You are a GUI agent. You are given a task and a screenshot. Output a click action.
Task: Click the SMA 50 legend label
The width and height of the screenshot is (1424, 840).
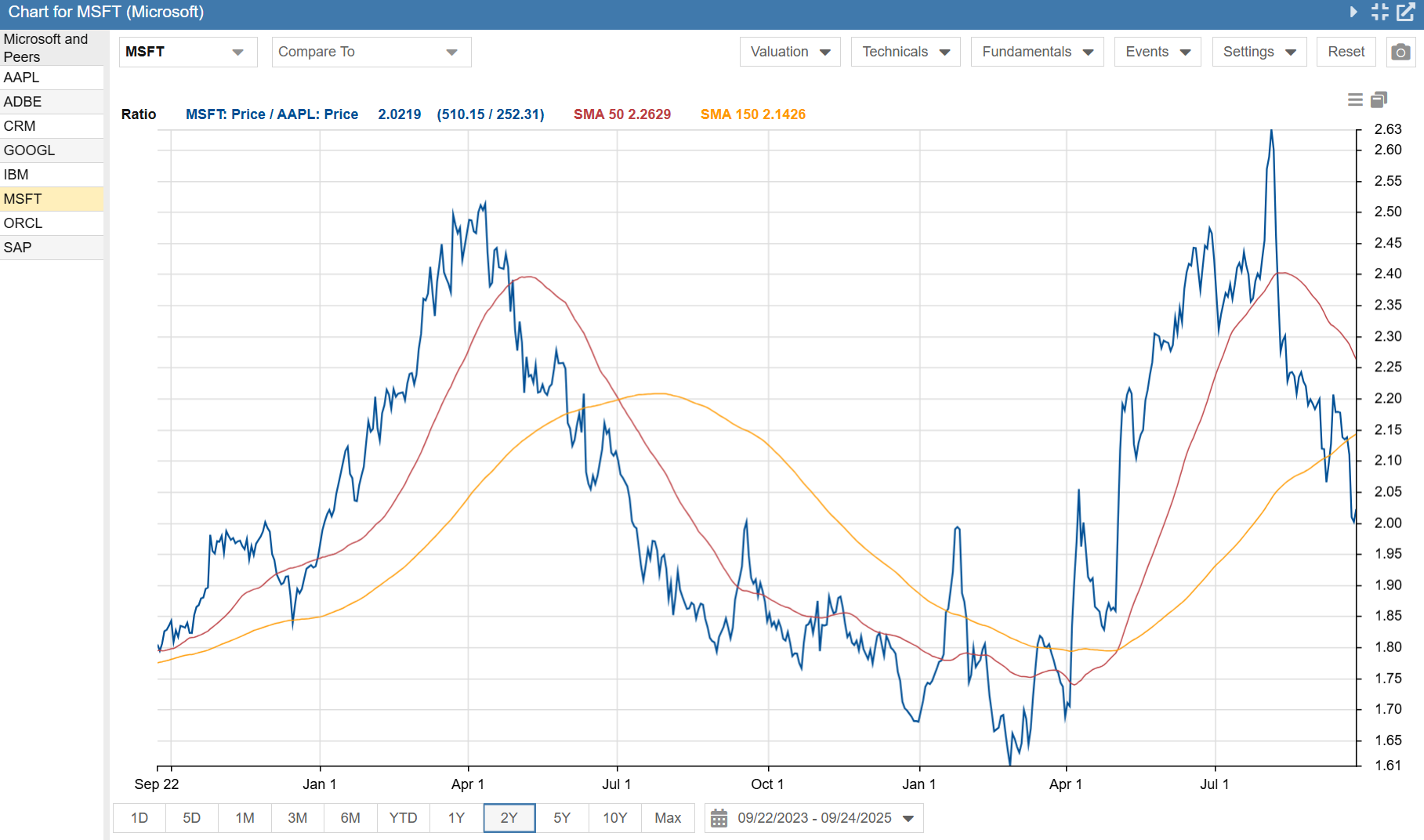click(621, 114)
